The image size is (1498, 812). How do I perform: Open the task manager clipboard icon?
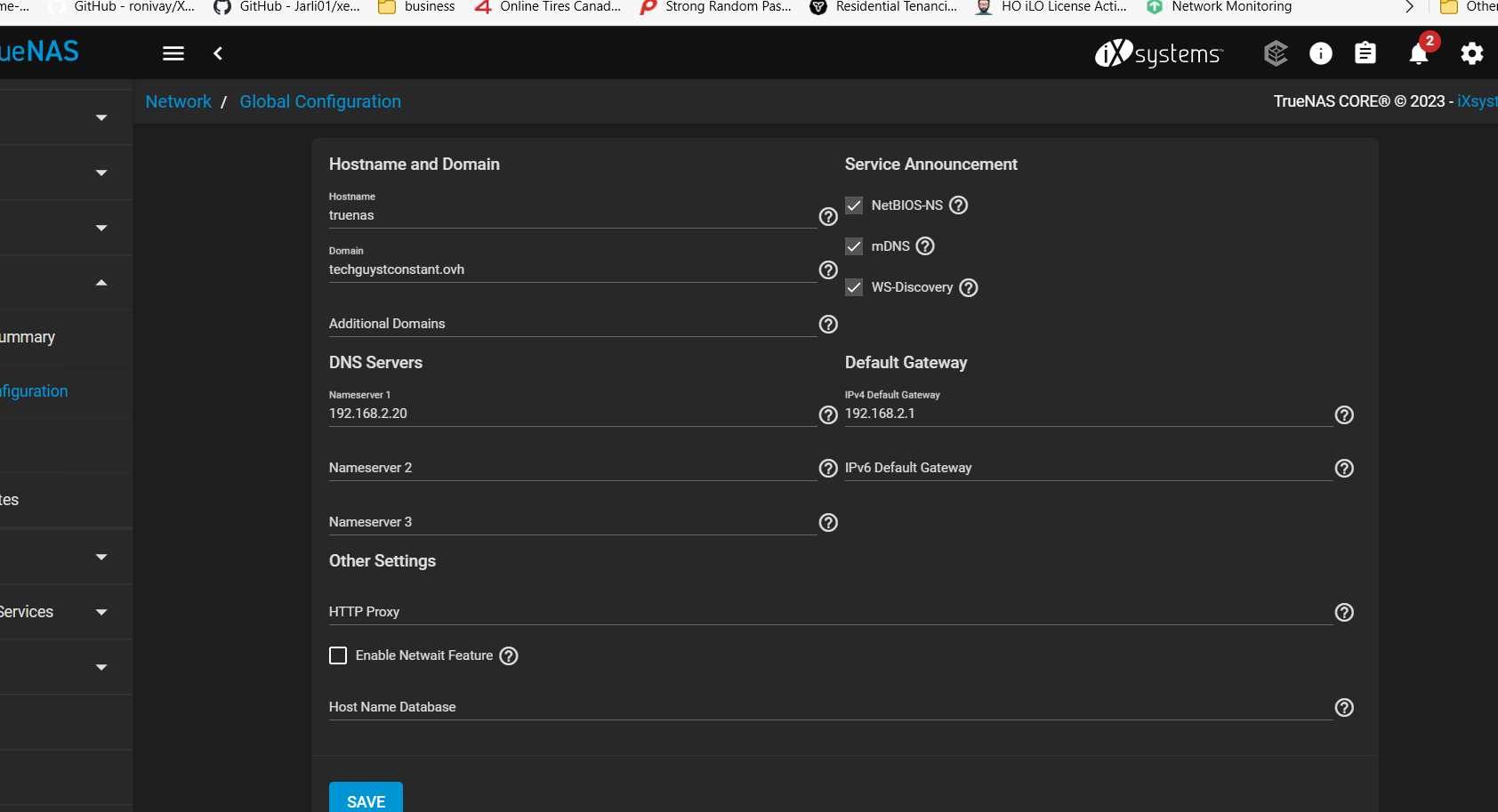click(1365, 53)
